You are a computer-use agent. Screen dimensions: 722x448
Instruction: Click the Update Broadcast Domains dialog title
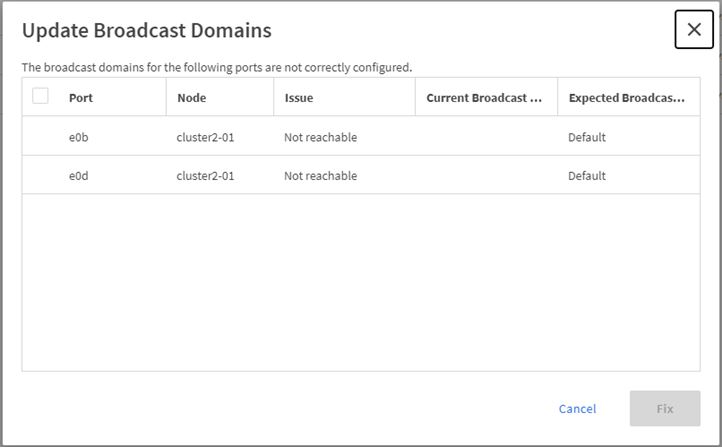pos(147,31)
